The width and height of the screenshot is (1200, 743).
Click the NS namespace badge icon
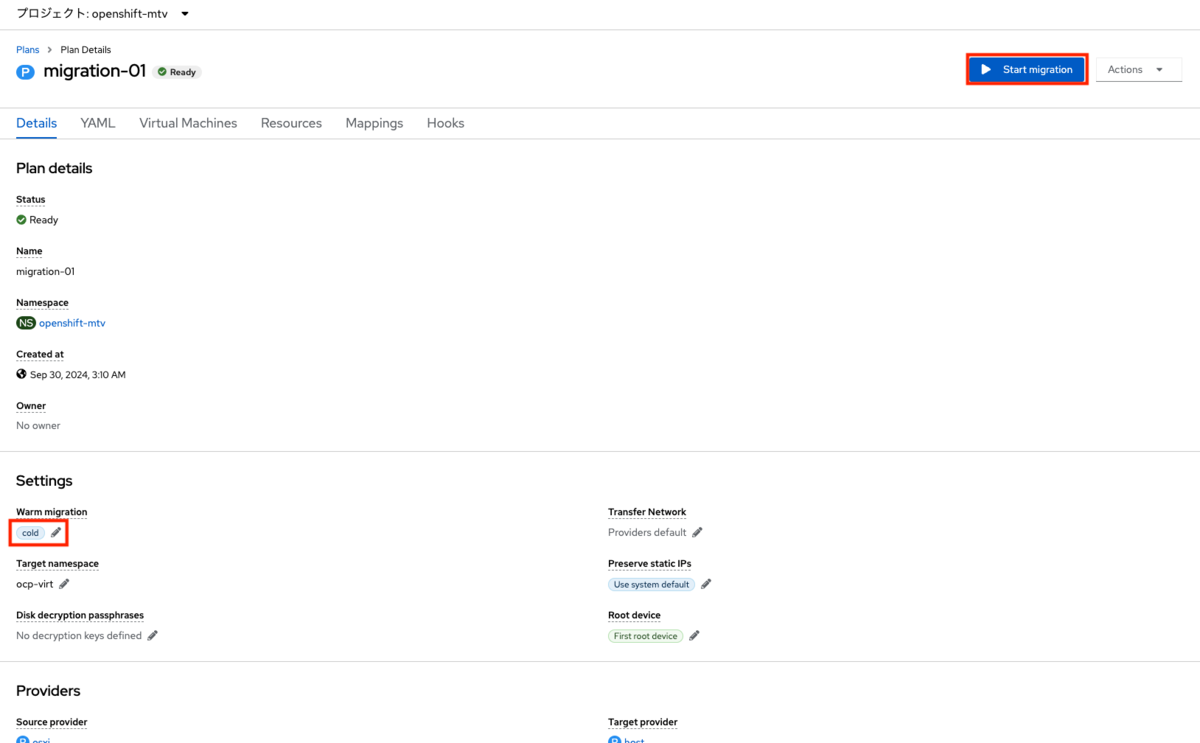pos(25,322)
